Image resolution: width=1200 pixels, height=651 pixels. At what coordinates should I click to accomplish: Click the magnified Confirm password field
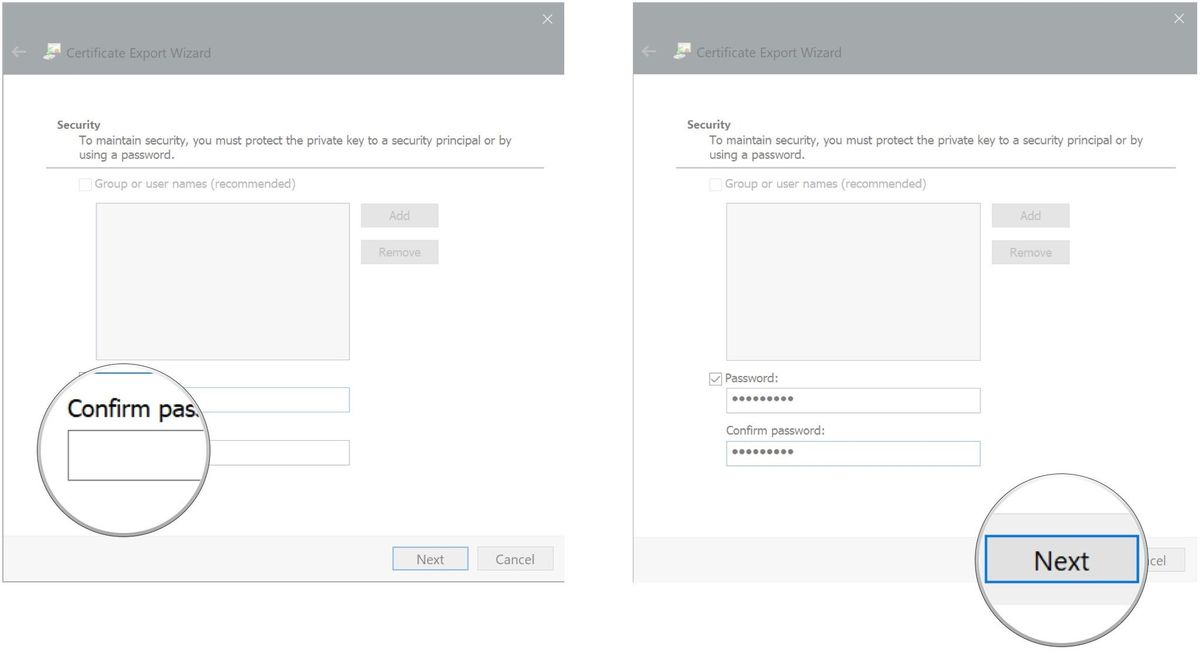[136, 453]
